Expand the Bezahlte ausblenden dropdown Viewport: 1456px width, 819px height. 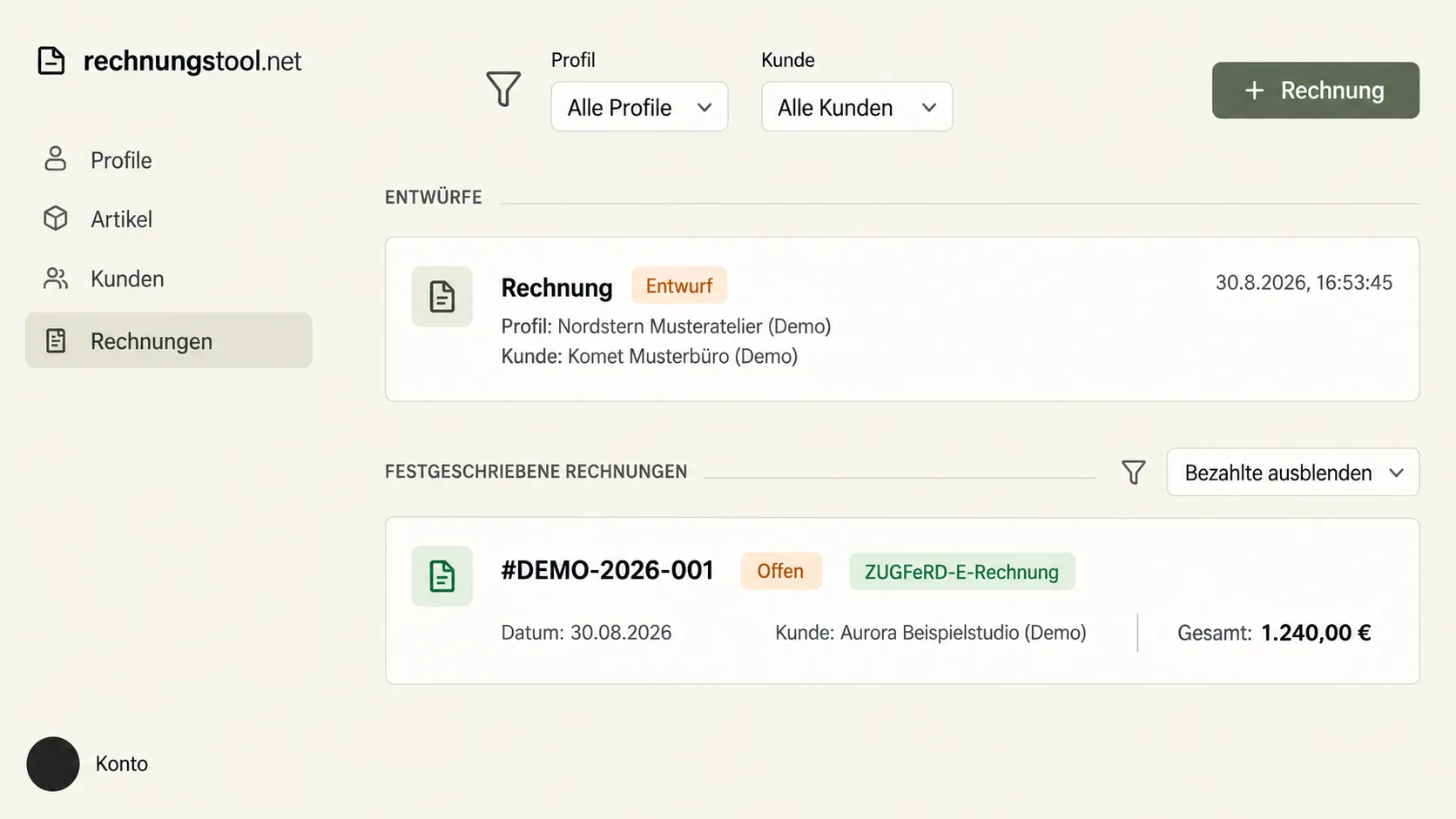point(1293,473)
